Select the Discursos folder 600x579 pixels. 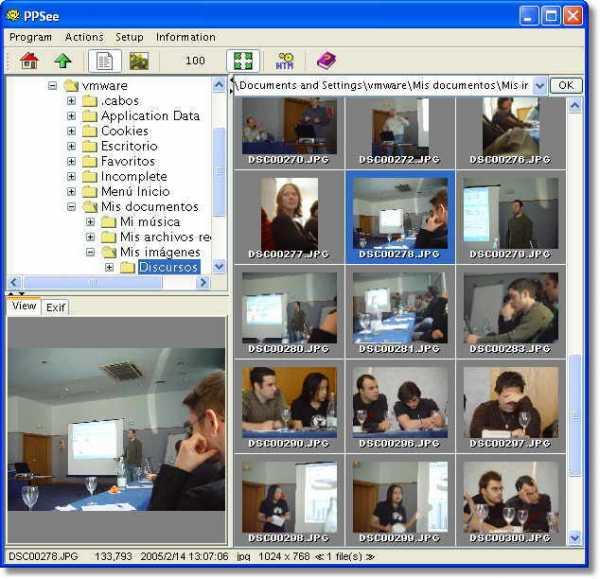point(168,267)
